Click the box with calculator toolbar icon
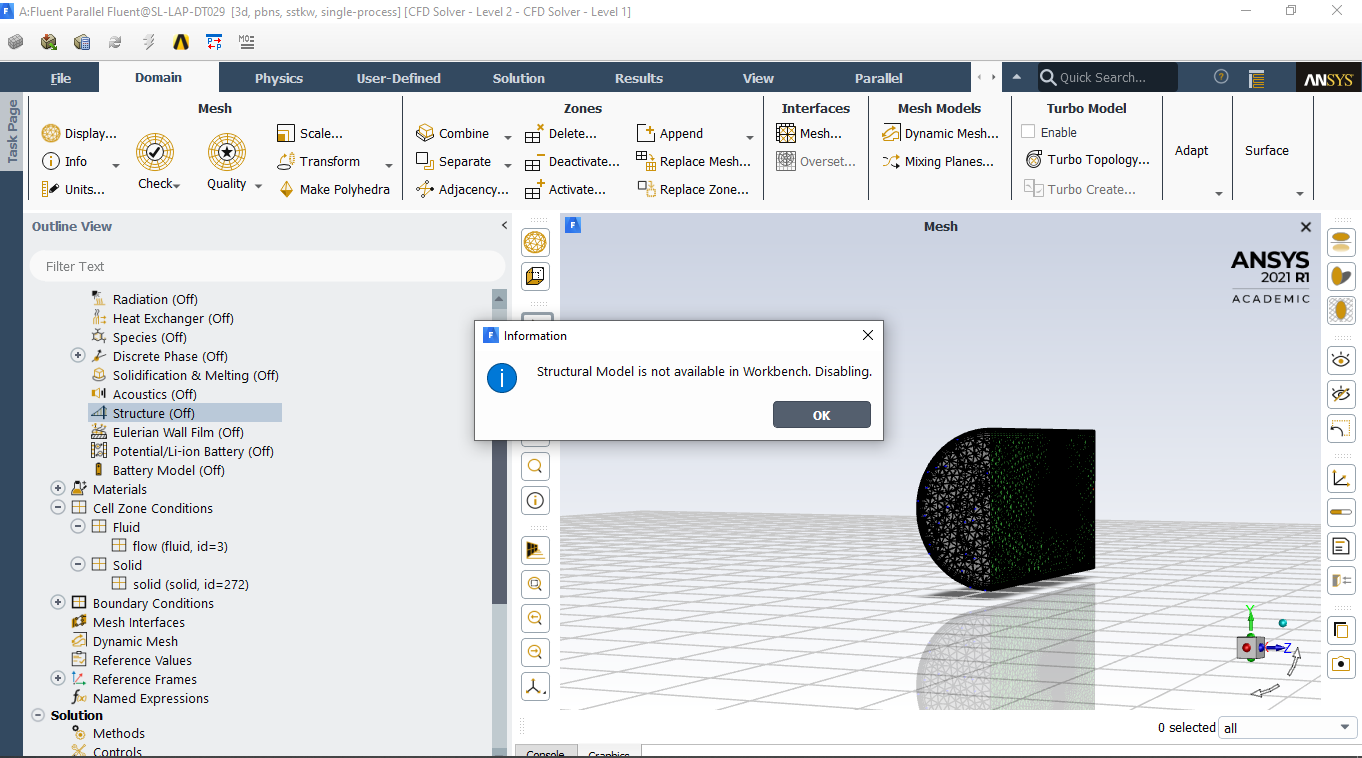Viewport: 1362px width, 758px height. [82, 42]
